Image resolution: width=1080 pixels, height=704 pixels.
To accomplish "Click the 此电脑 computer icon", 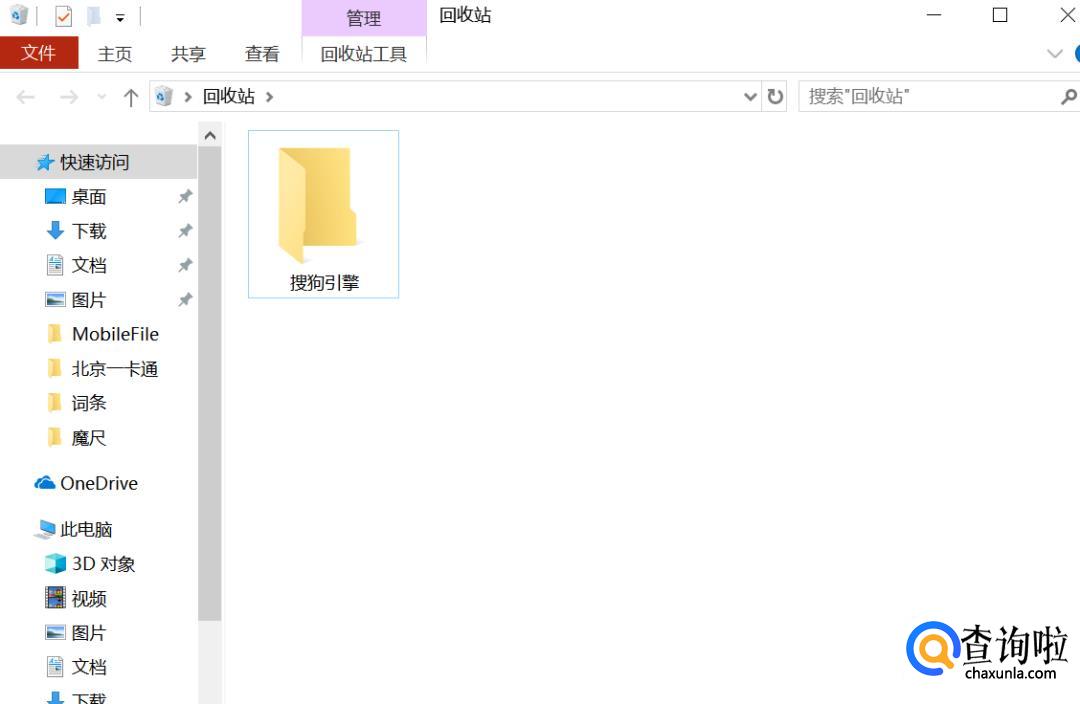I will point(45,529).
